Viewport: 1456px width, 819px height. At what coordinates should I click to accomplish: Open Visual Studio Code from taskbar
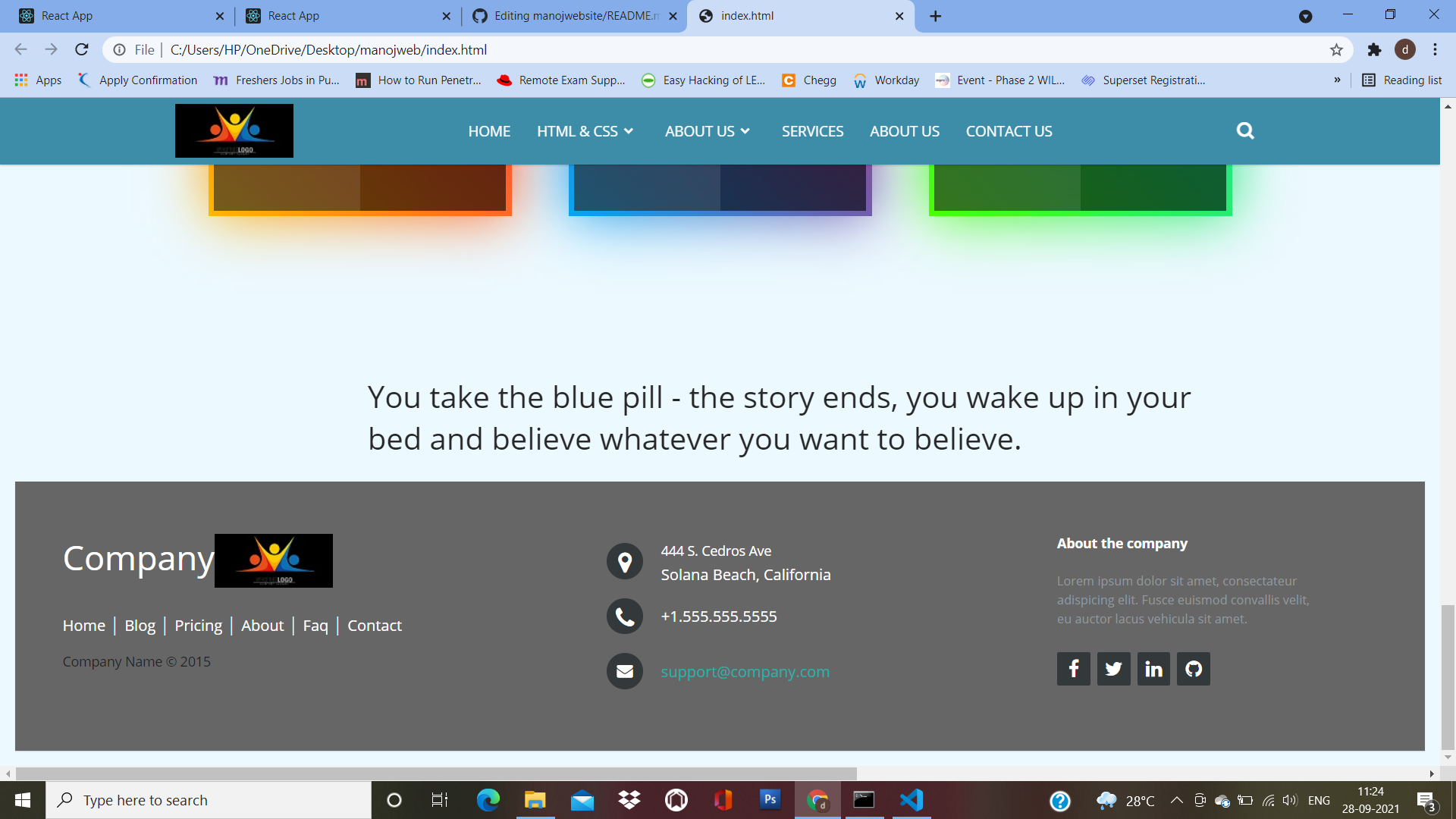tap(911, 800)
